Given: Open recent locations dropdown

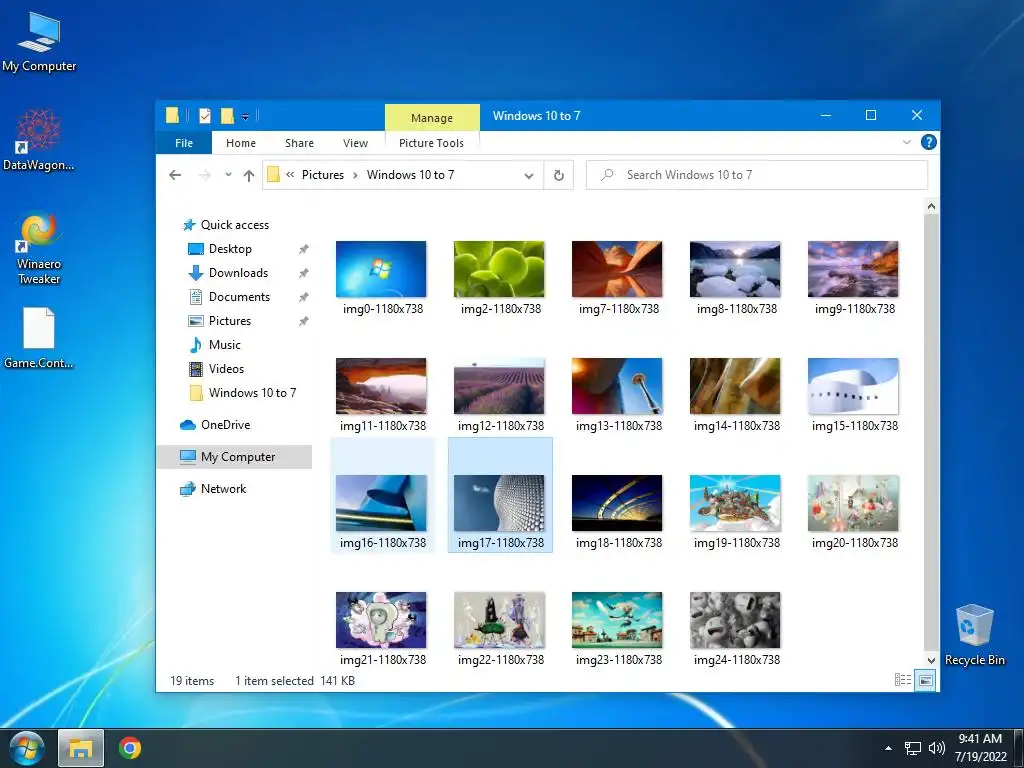Looking at the screenshot, I should pos(228,175).
